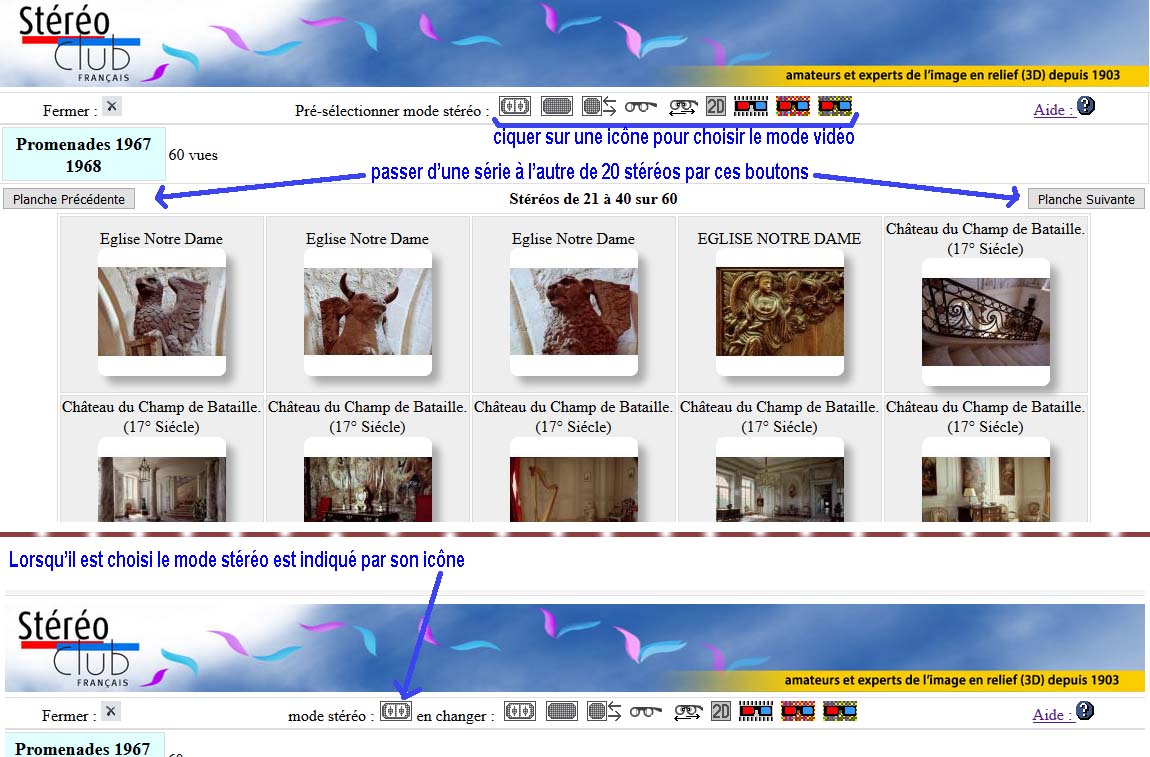The height and width of the screenshot is (757, 1150).
Task: Open the staircase railing Château thumbnail
Action: (x=986, y=322)
